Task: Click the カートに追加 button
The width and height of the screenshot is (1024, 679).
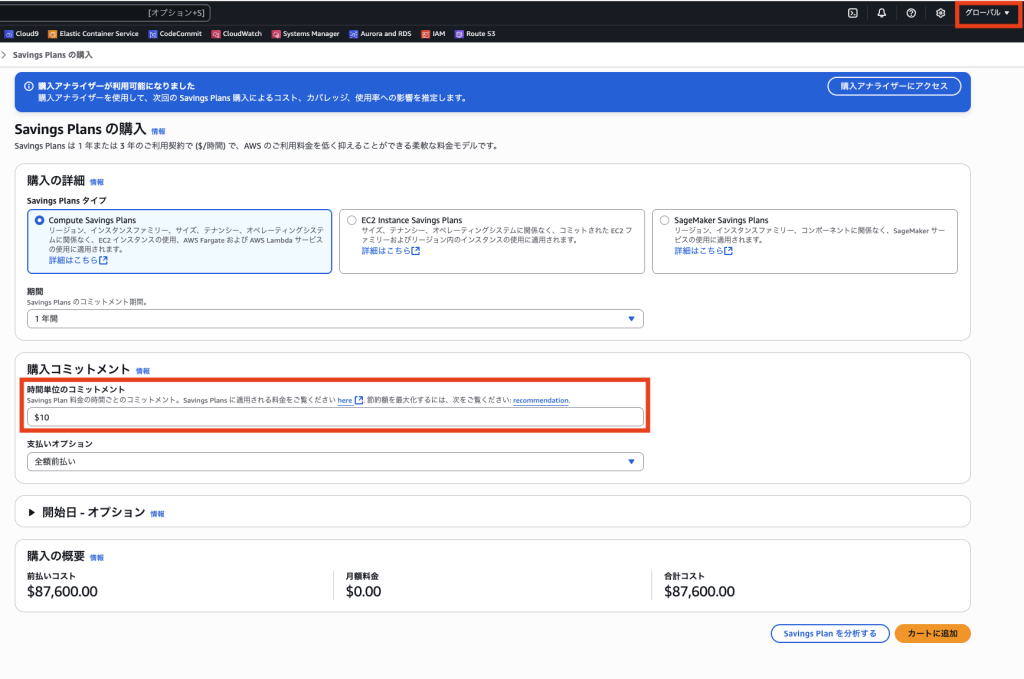Action: point(932,634)
